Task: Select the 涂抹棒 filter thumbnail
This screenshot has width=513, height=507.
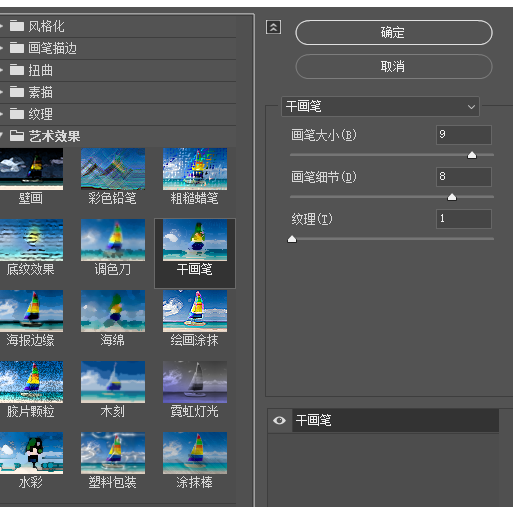Action: point(195,453)
